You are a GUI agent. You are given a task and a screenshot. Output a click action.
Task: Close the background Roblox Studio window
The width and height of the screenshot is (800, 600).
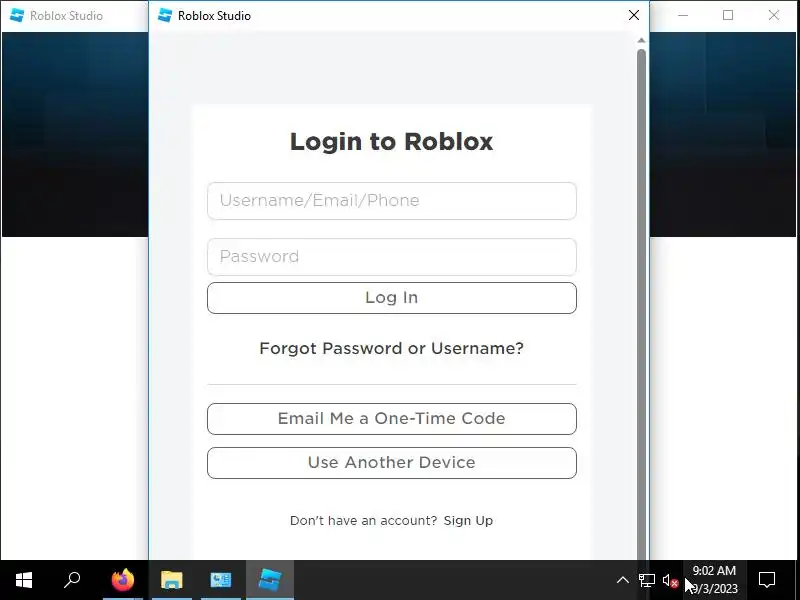tap(773, 15)
